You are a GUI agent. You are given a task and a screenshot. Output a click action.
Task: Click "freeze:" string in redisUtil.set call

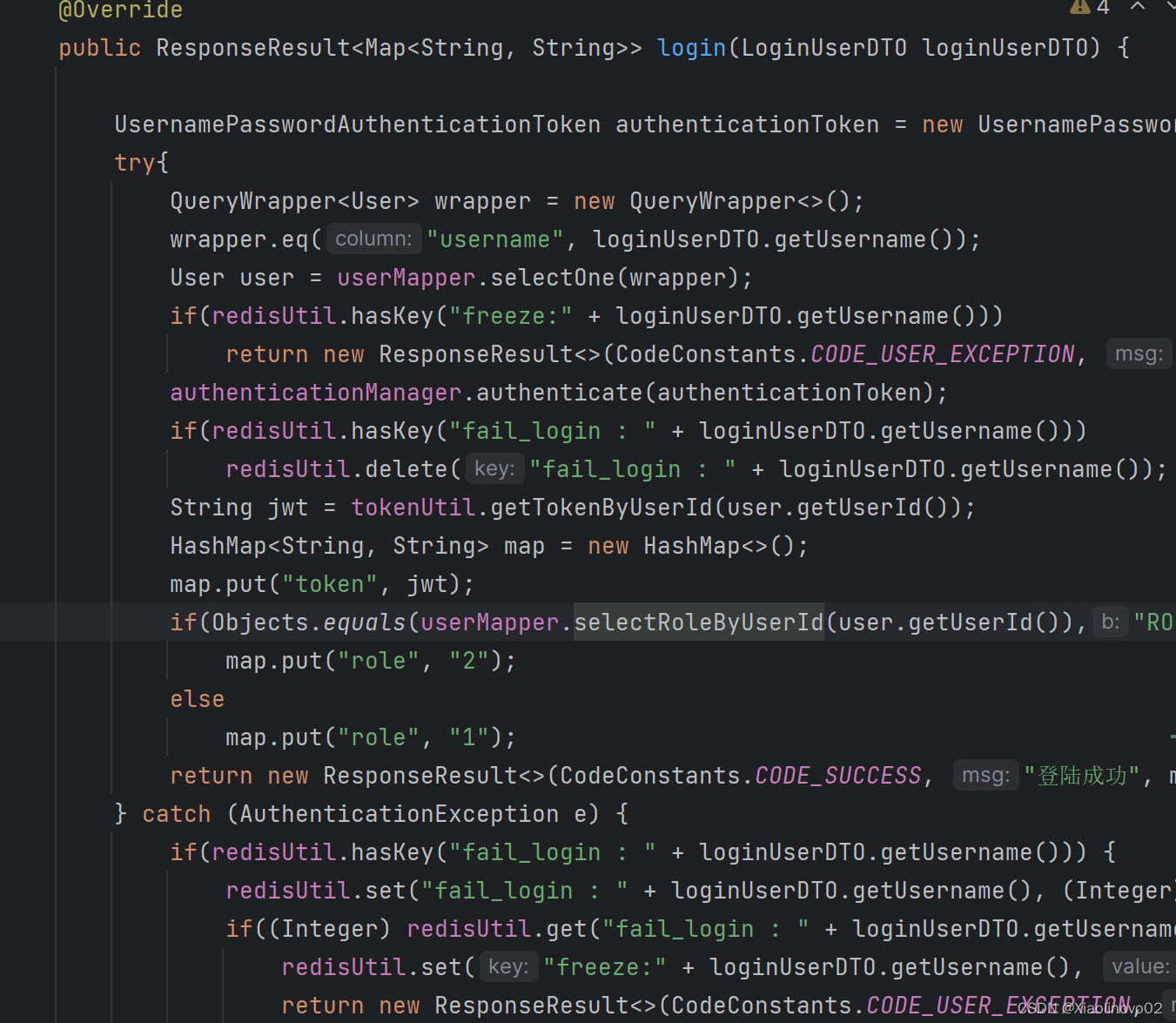(605, 967)
